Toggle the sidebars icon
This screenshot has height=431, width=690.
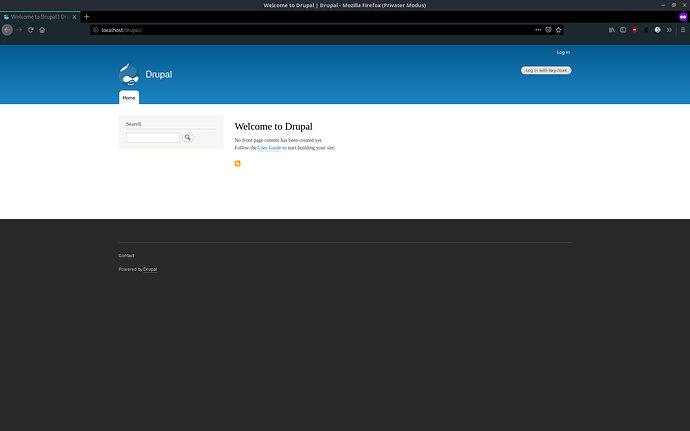tap(623, 30)
